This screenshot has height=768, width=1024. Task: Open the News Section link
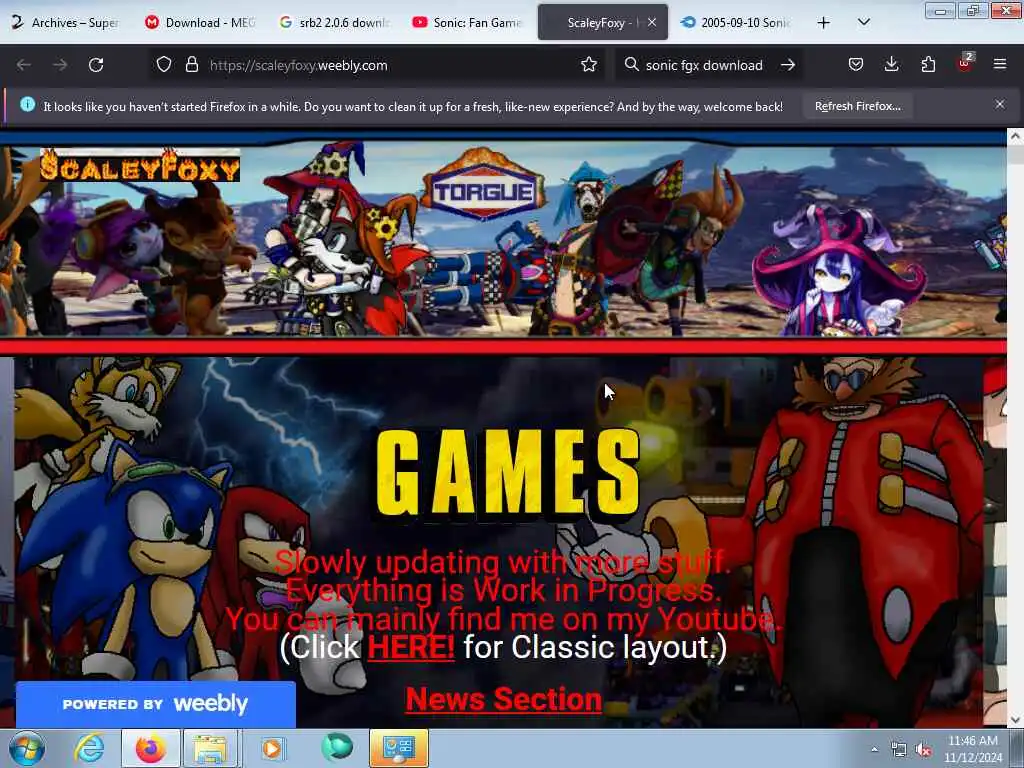504,699
